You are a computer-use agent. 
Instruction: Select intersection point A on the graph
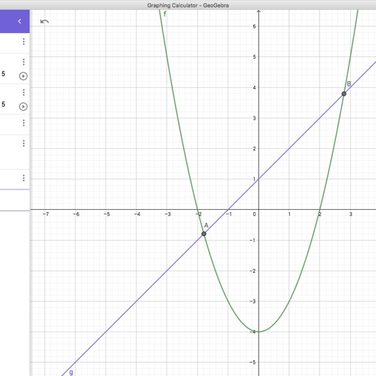[x=204, y=234]
